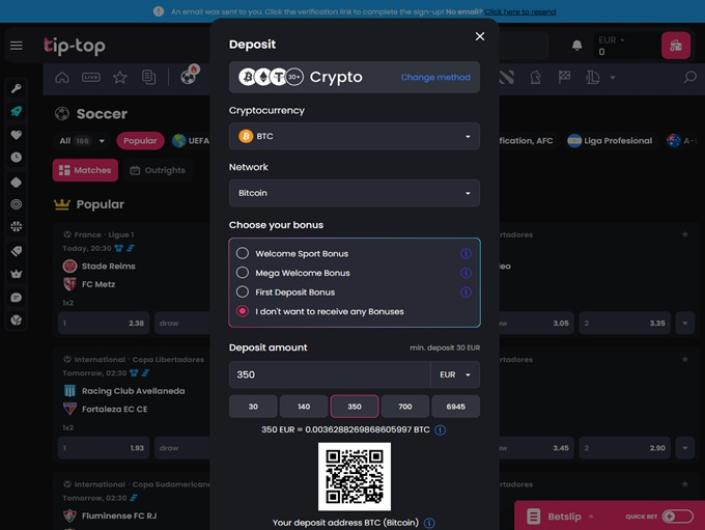Click the rocket icon in left sidebar
705x530 pixels.
[x=16, y=111]
